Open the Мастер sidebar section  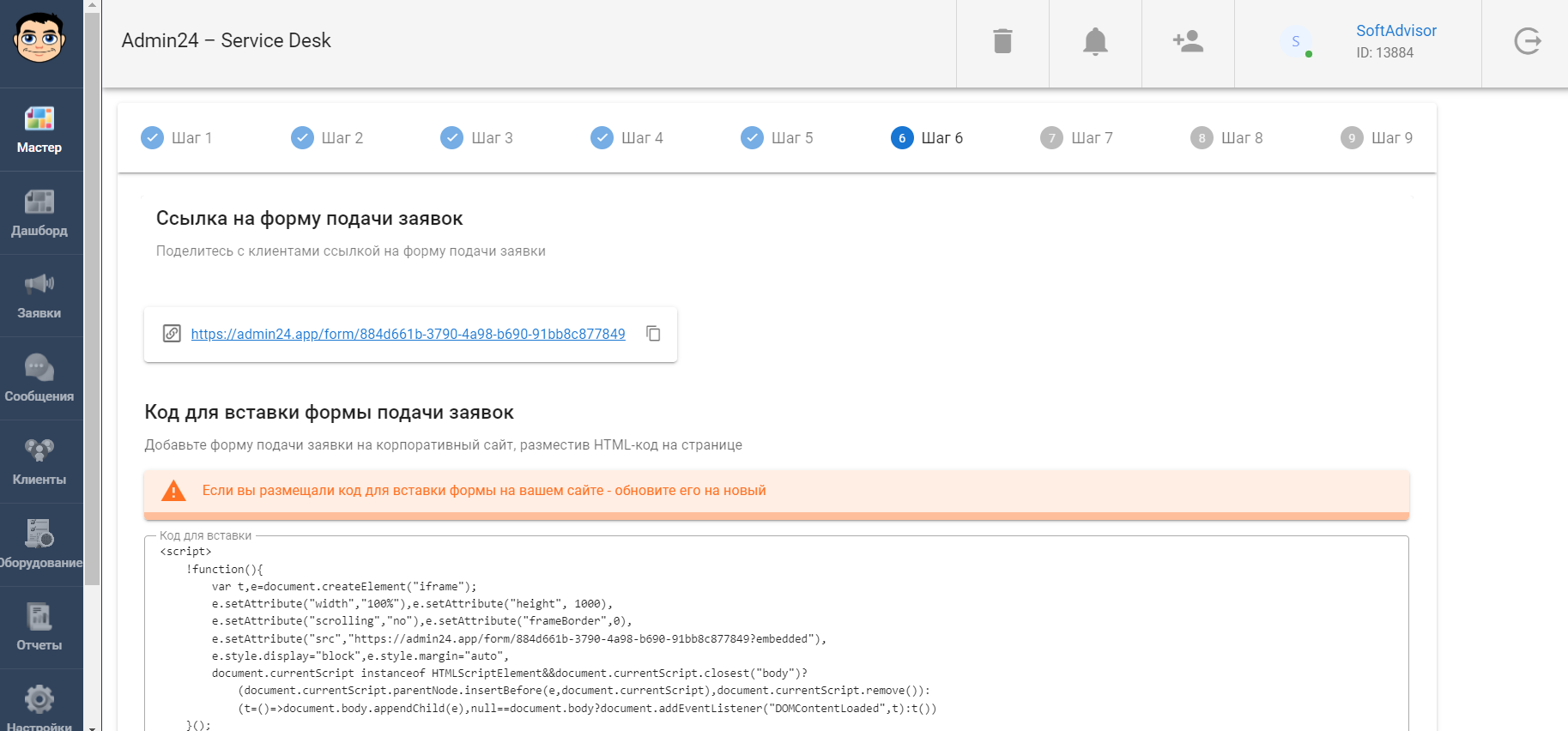(x=39, y=130)
